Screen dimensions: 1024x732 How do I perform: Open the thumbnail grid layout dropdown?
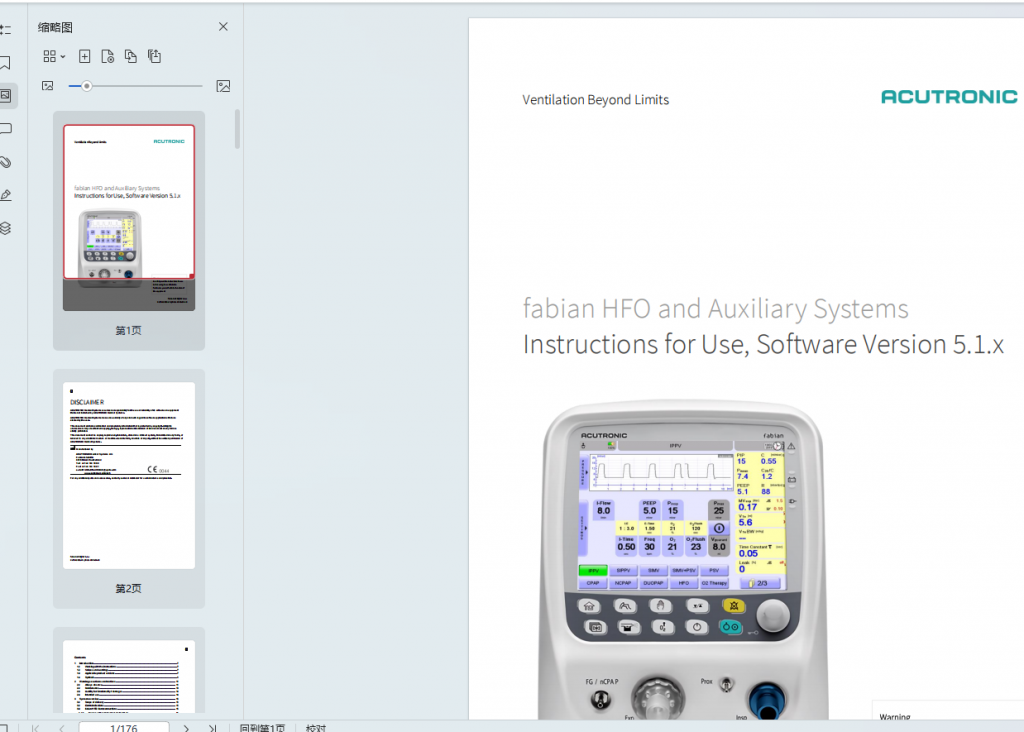point(54,56)
